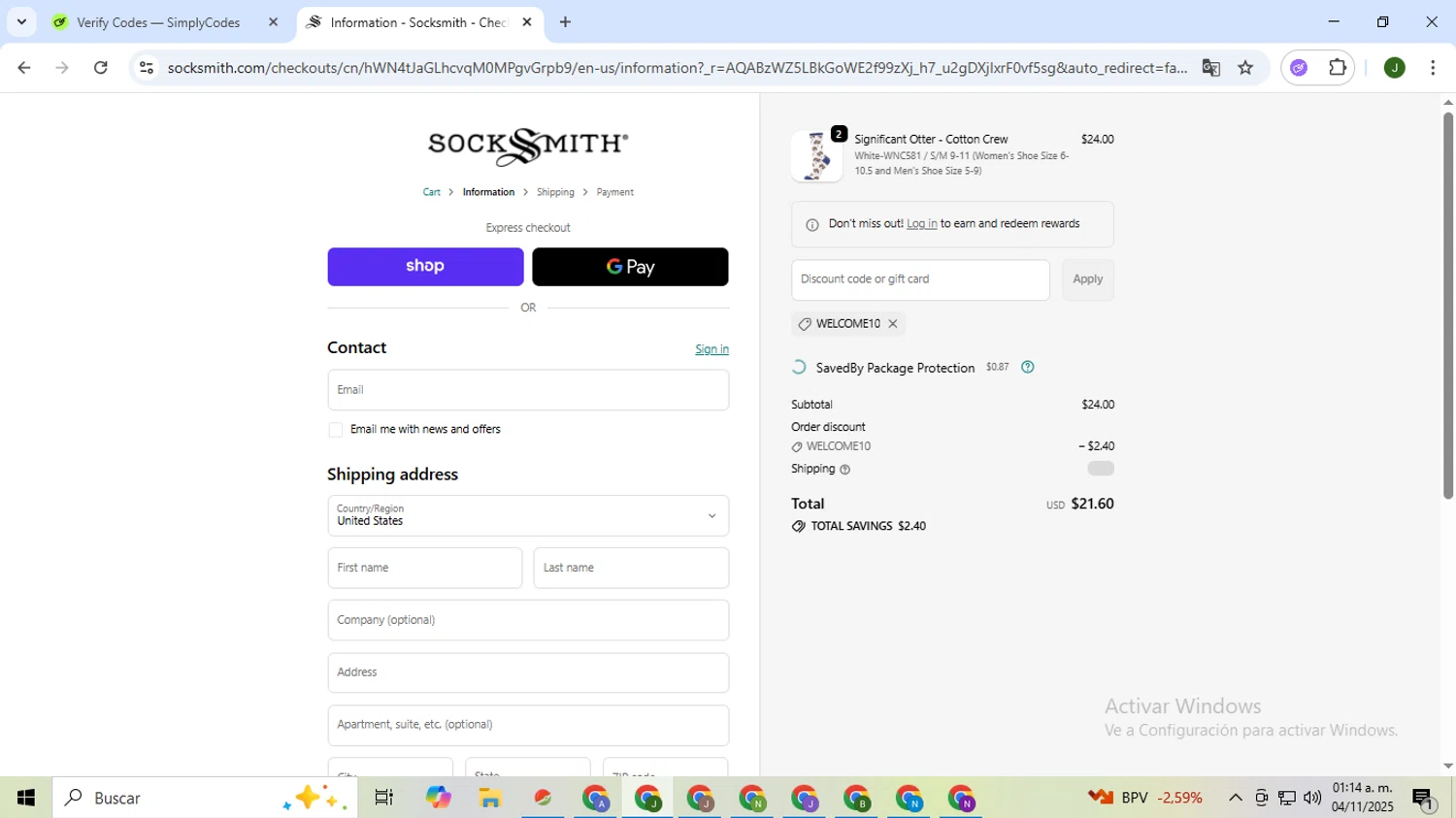Image resolution: width=1456 pixels, height=818 pixels.
Task: Click the Chrome taskbar icon with A badge
Action: click(x=596, y=798)
